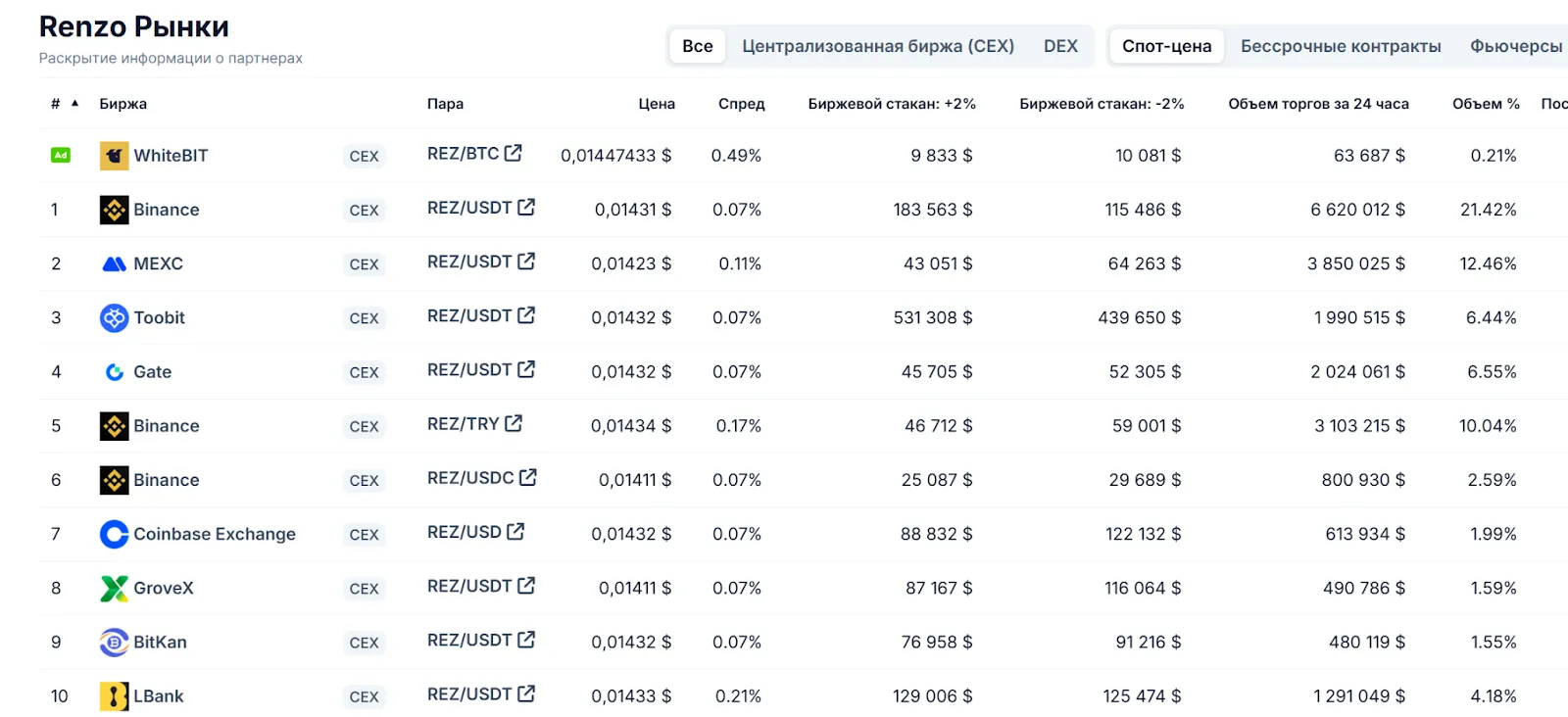Select the DEX filter option
1568x717 pixels.
point(1060,46)
